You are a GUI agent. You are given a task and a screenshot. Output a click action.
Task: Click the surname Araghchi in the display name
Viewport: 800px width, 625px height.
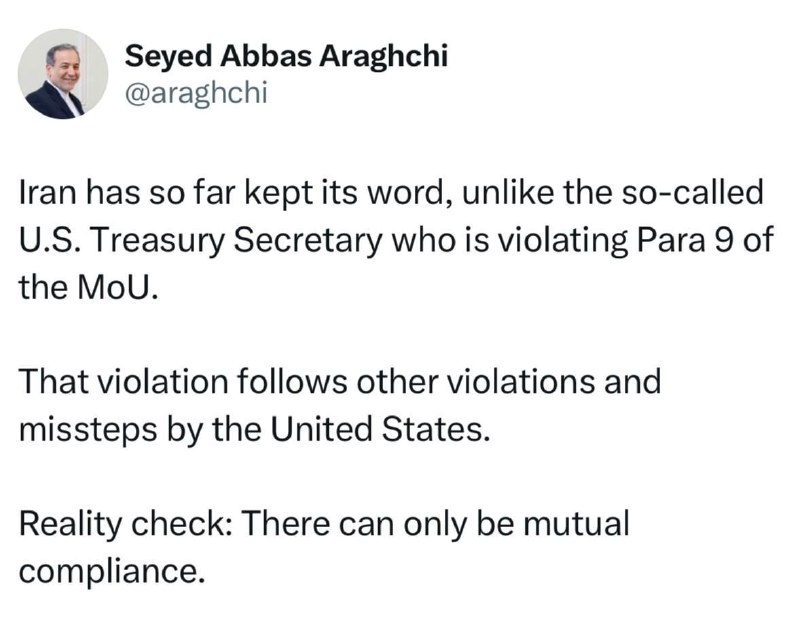[x=383, y=56]
